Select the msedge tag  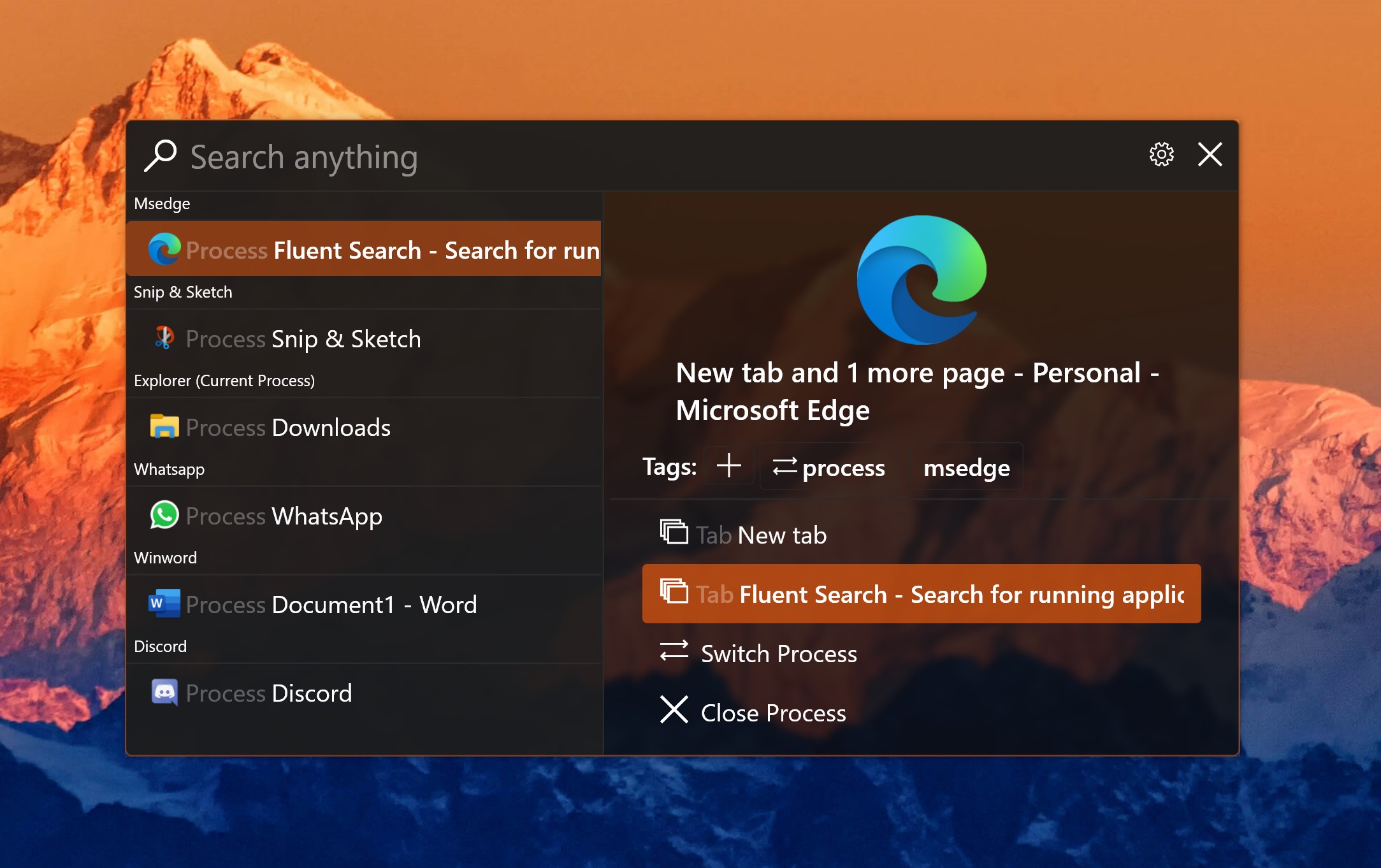tap(966, 468)
